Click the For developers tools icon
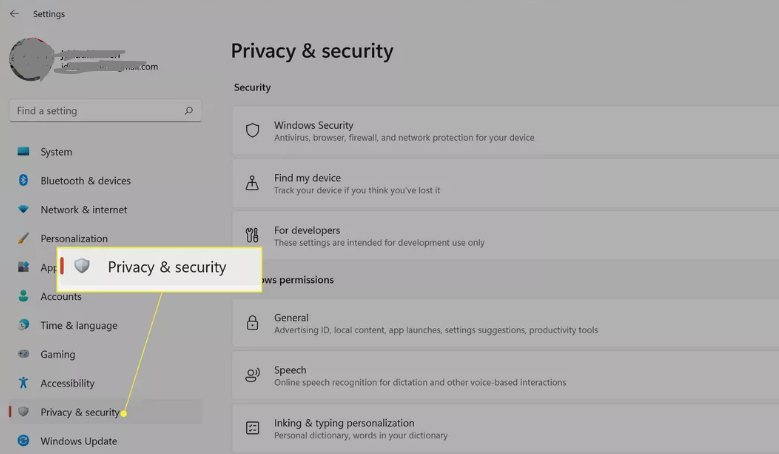The height and width of the screenshot is (454, 779). pos(252,235)
